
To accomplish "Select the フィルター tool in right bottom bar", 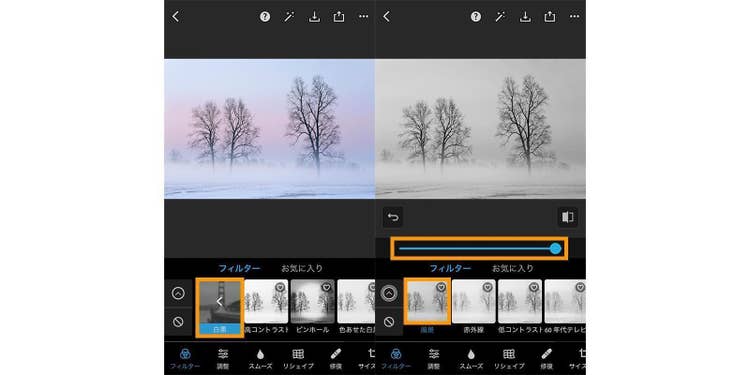I will 395,360.
